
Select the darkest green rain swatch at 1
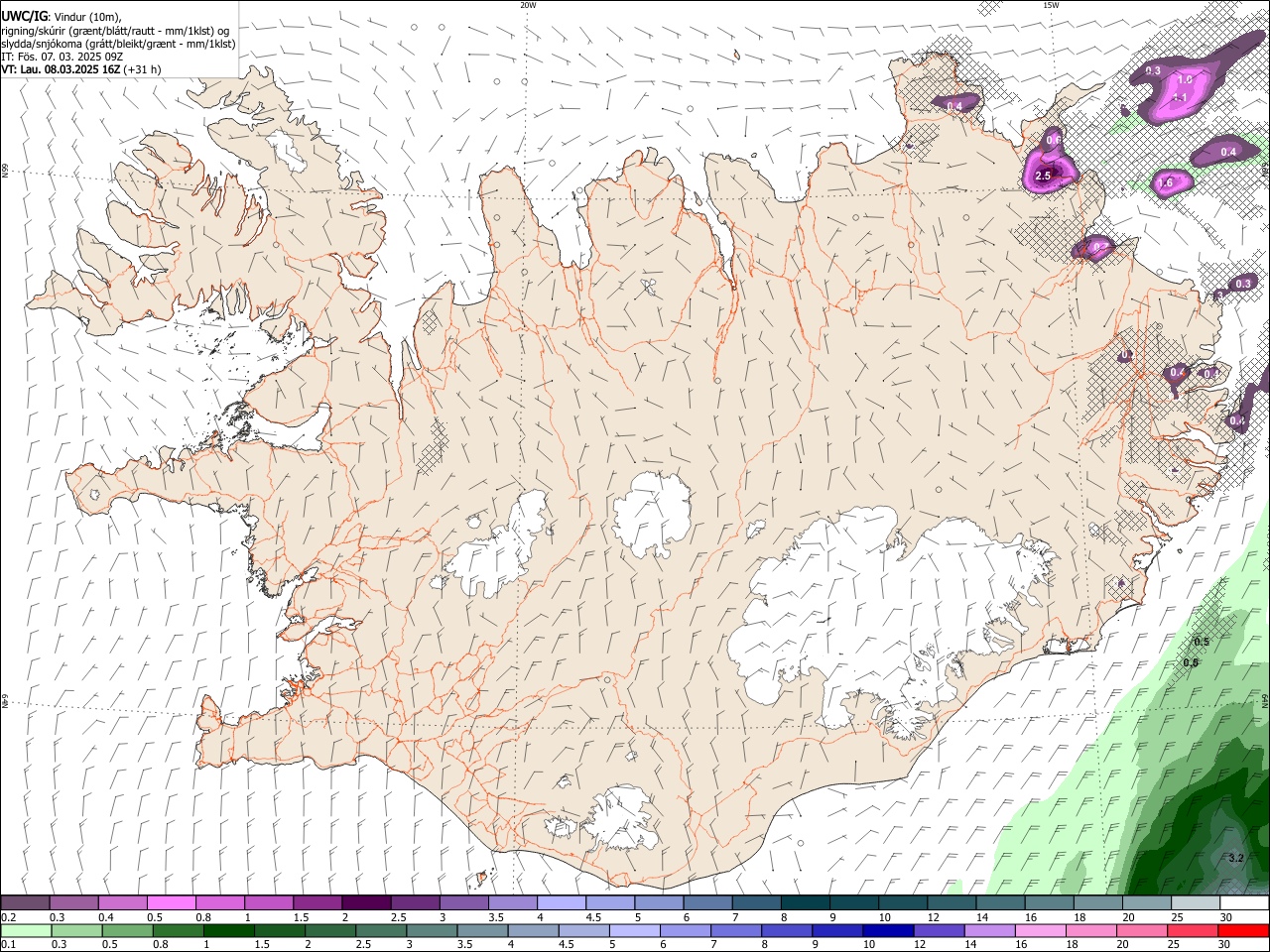(x=228, y=930)
